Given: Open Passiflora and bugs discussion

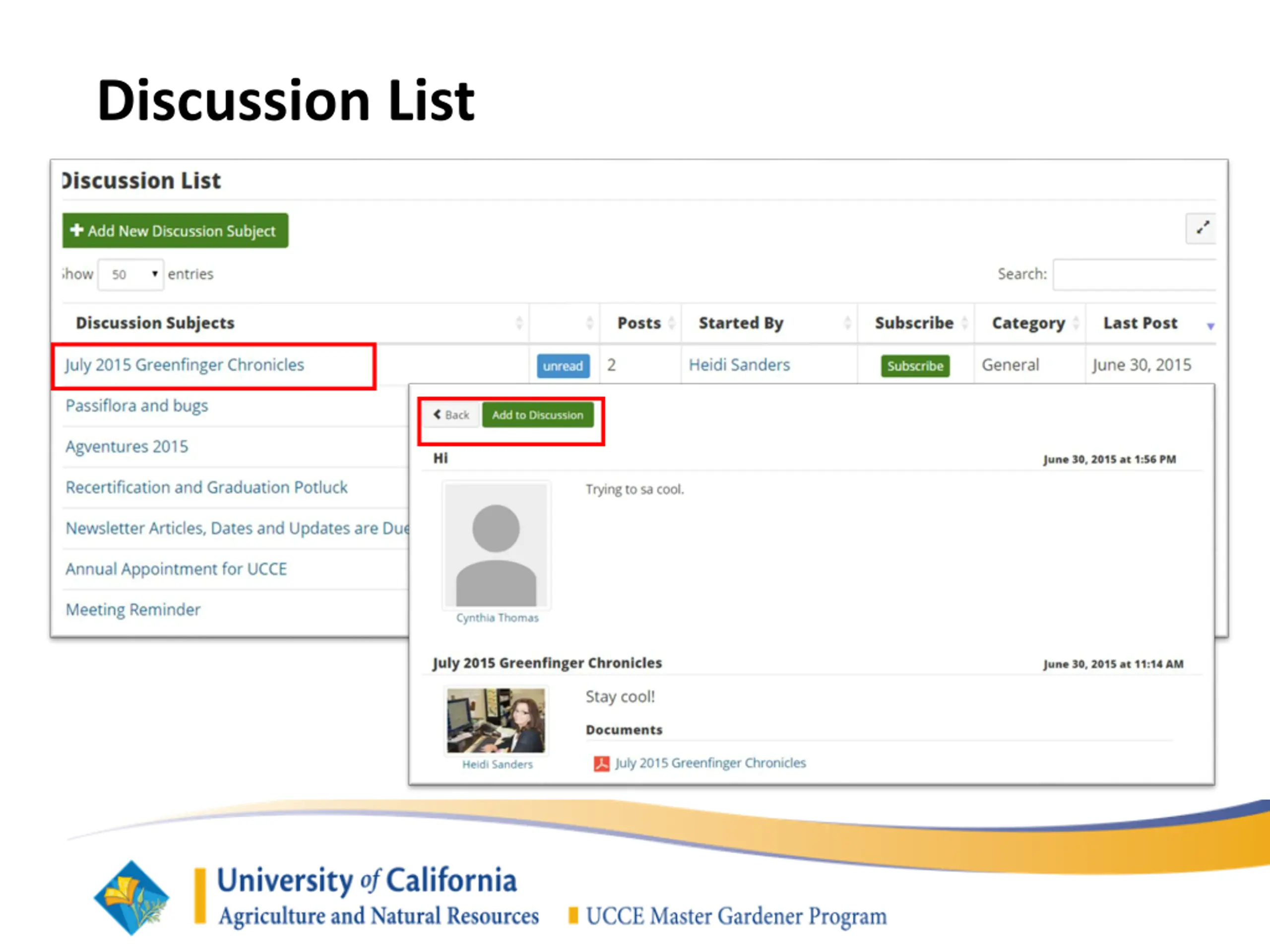Looking at the screenshot, I should [136, 406].
